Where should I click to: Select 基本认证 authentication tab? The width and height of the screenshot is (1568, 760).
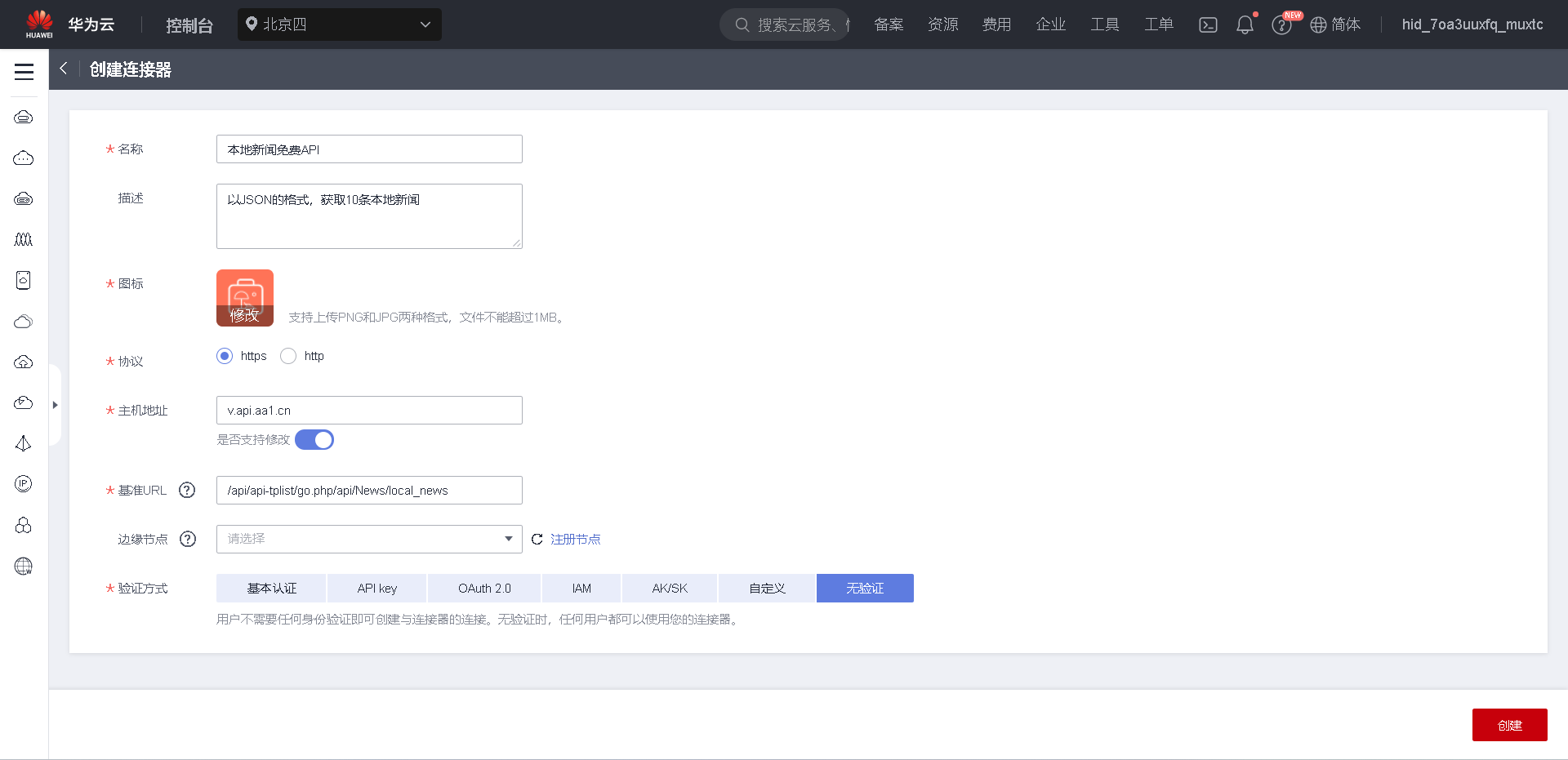coord(271,588)
